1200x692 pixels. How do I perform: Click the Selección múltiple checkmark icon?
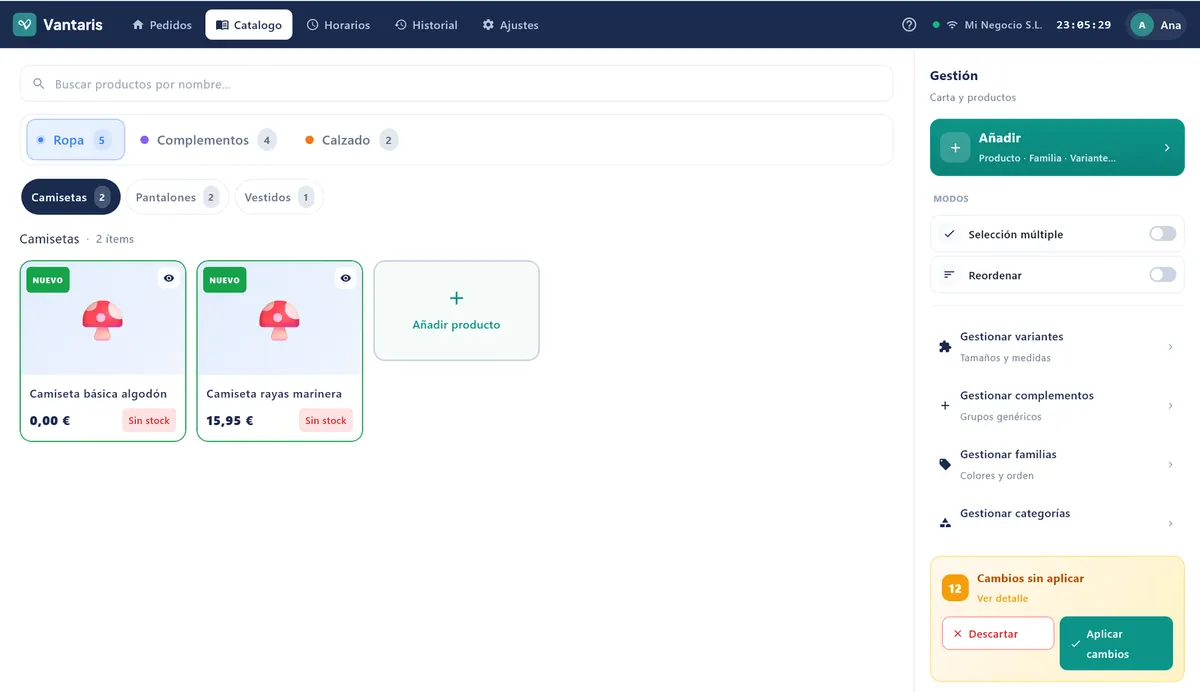pos(949,234)
